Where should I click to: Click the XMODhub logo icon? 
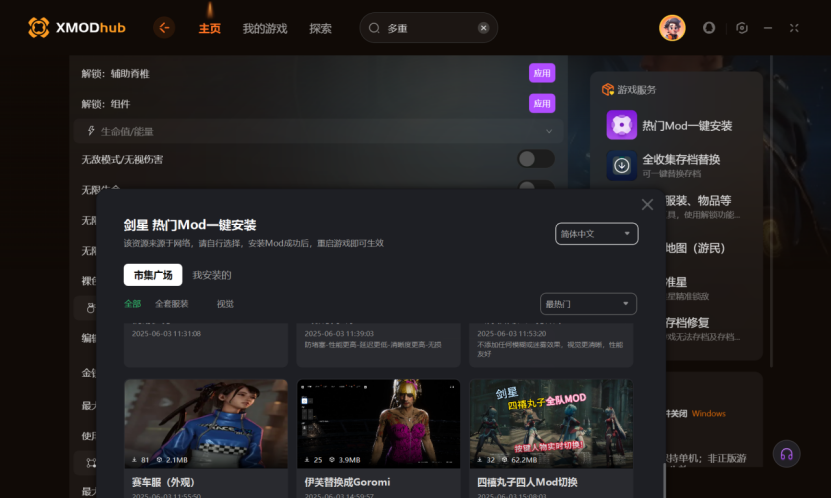click(x=39, y=28)
